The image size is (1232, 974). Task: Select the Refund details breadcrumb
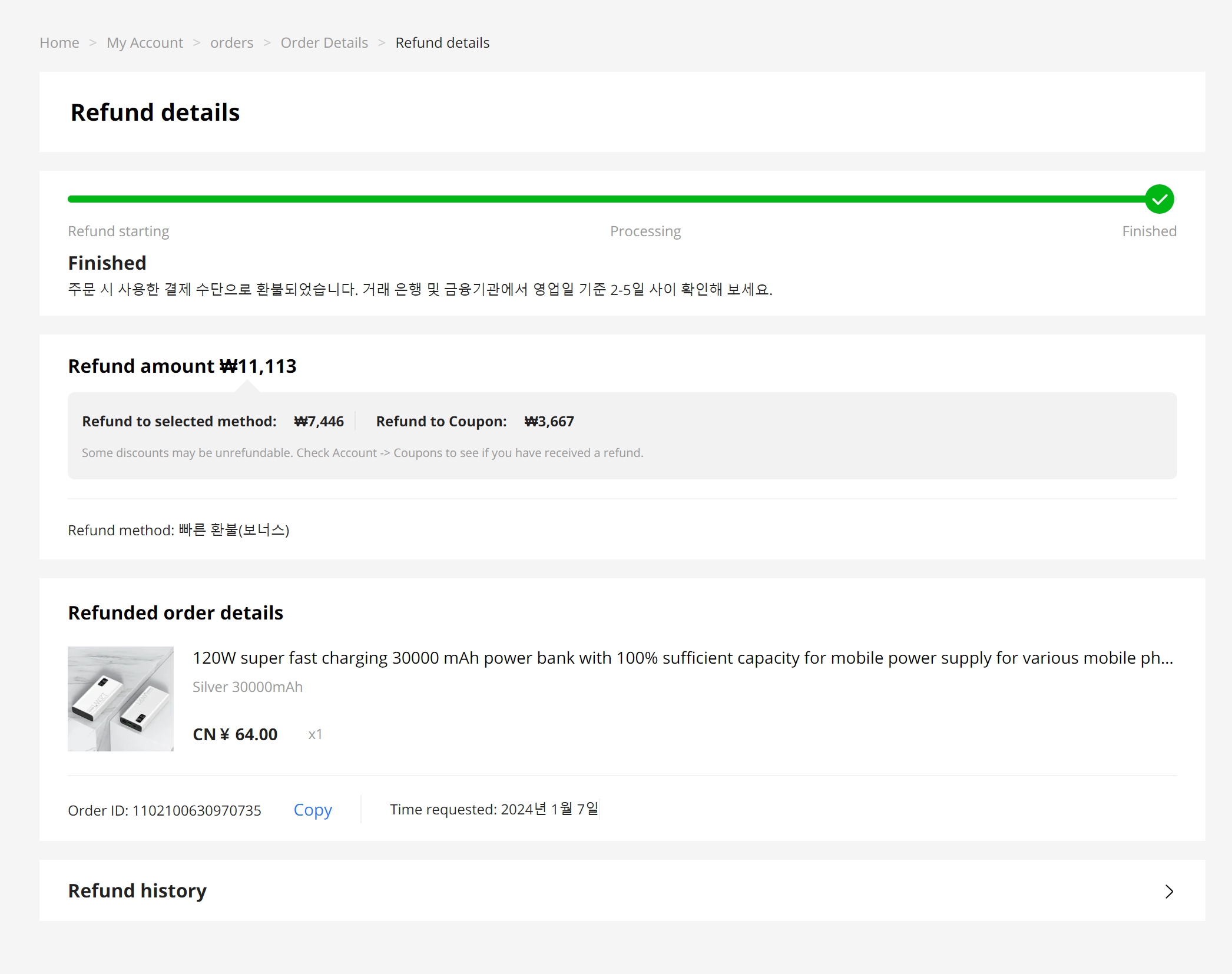click(x=442, y=43)
